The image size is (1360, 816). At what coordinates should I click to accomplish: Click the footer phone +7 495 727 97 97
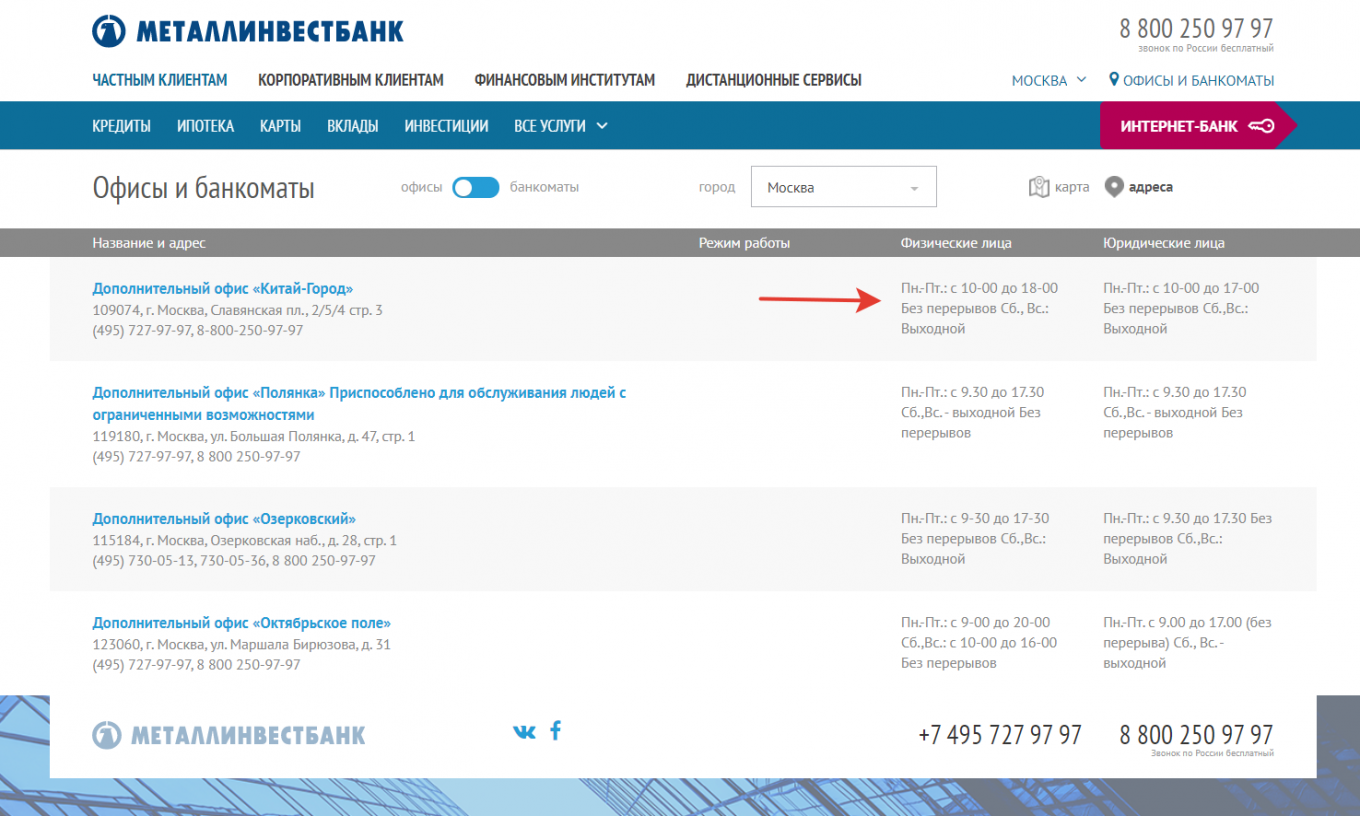pyautogui.click(x=1000, y=735)
